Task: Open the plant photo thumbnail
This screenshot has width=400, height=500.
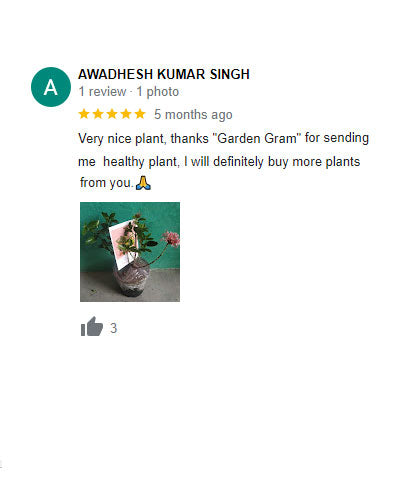Action: pyautogui.click(x=130, y=252)
